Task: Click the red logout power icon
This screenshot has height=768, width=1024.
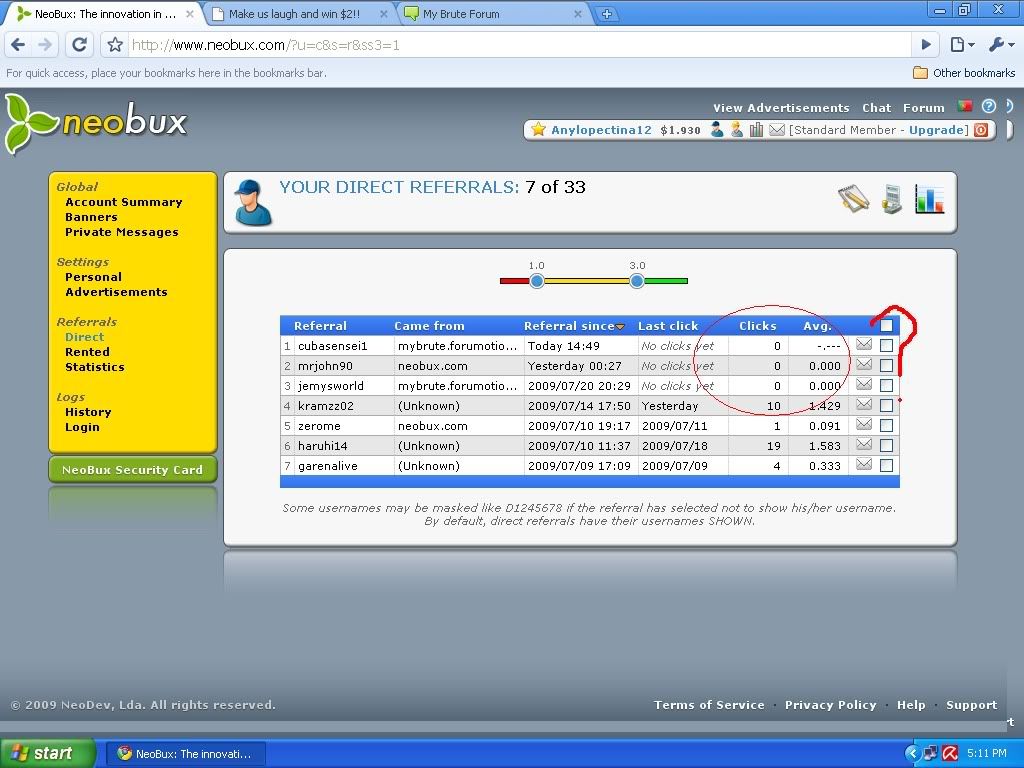Action: (981, 130)
